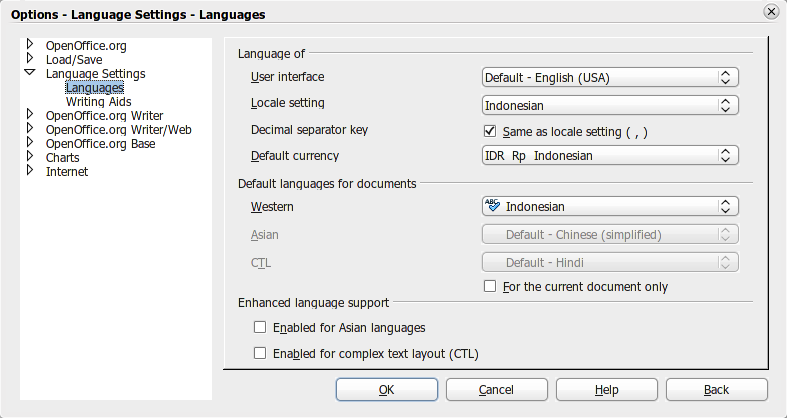The height and width of the screenshot is (418, 787).
Task: Expand the OpenOffice.org Writer node
Action: pyautogui.click(x=30, y=115)
